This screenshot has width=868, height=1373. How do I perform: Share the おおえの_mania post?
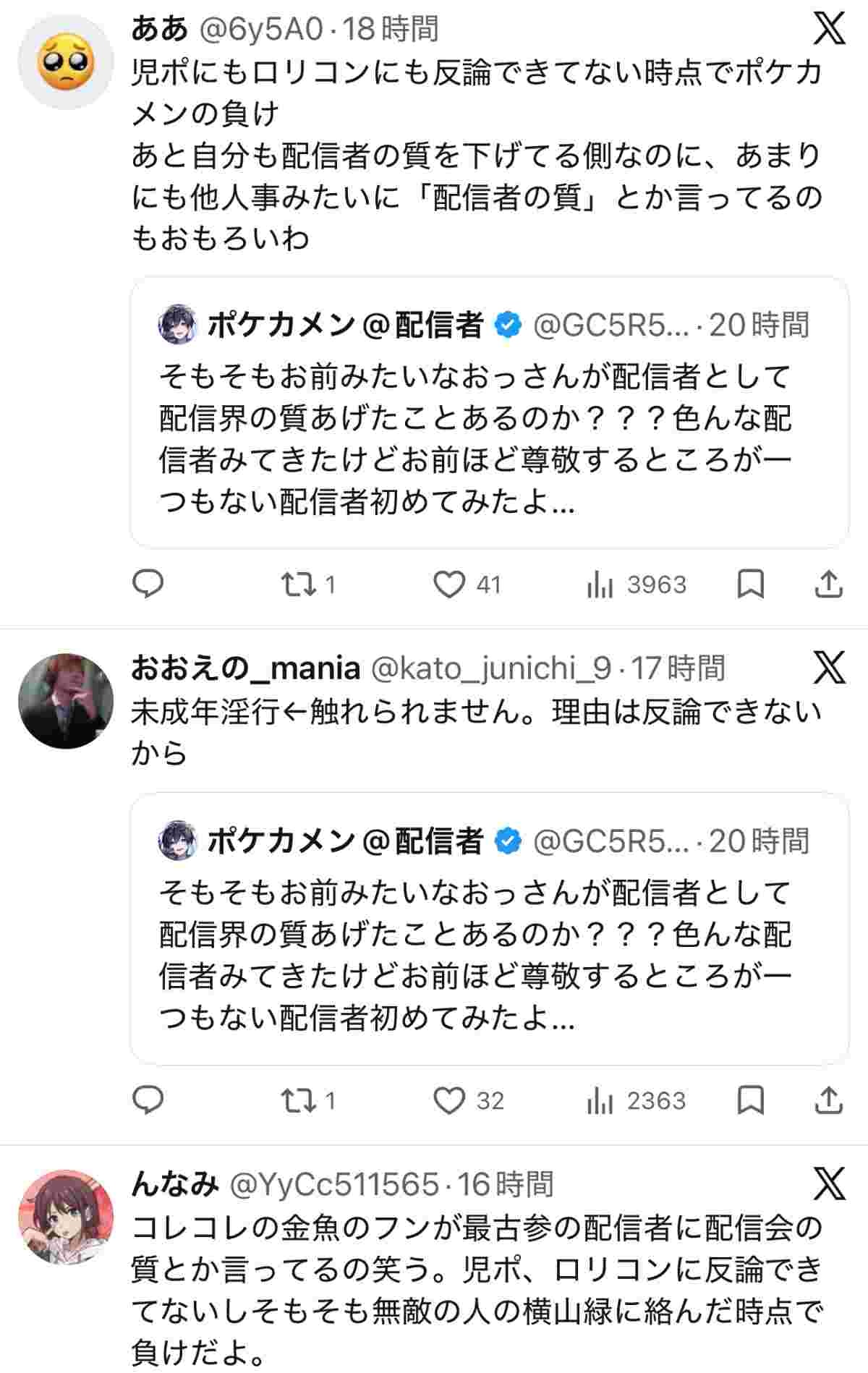click(x=828, y=1100)
